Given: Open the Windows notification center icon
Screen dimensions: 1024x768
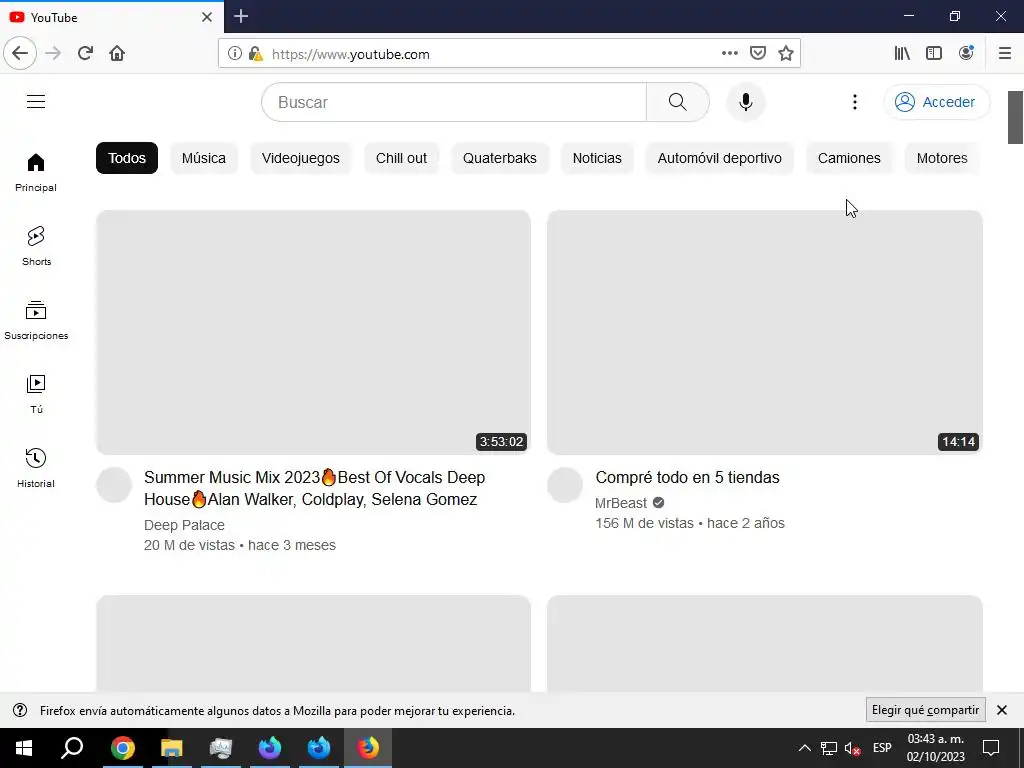Looking at the screenshot, I should pos(991,748).
